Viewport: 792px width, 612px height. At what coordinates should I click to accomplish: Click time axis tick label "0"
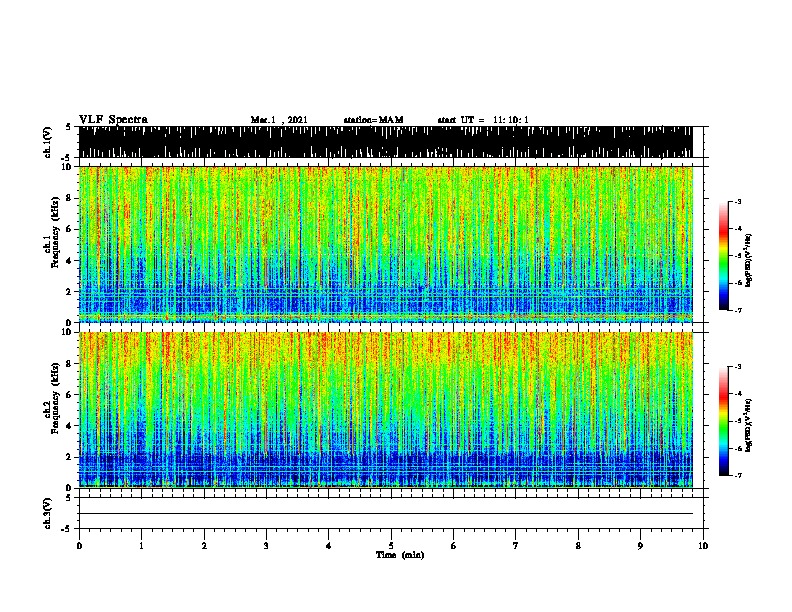(x=79, y=546)
